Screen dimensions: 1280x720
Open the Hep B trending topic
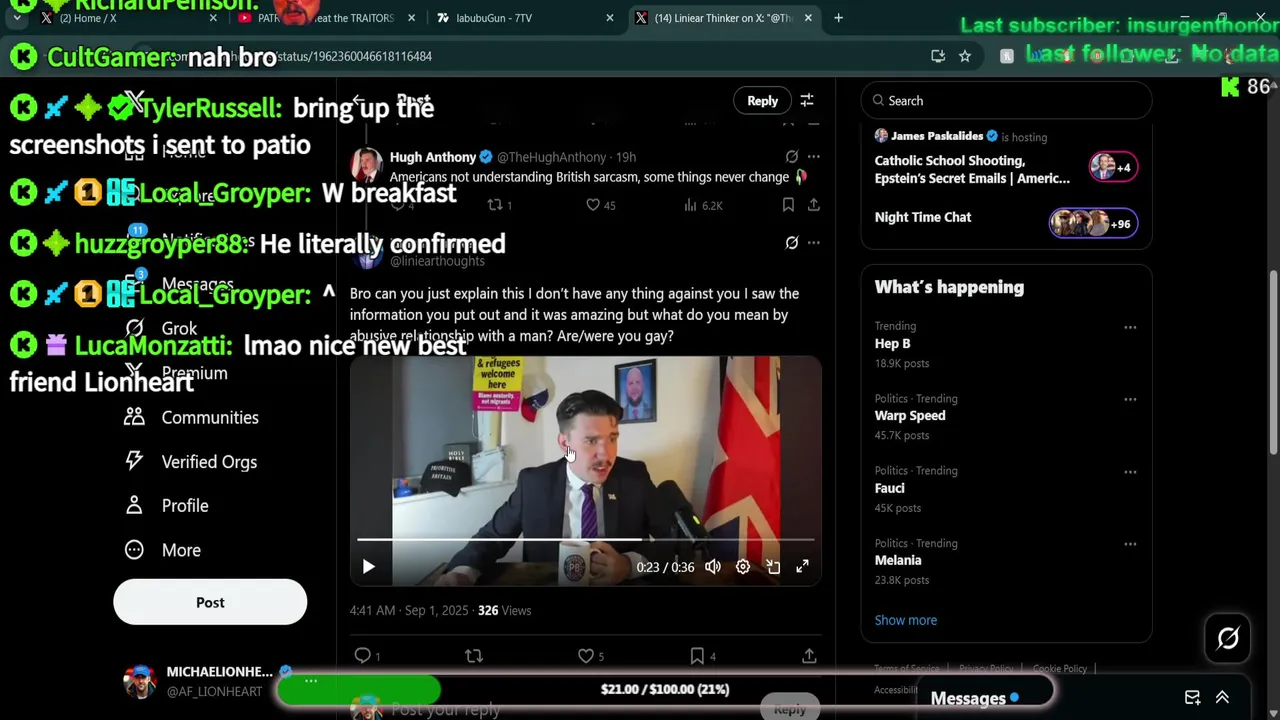892,344
